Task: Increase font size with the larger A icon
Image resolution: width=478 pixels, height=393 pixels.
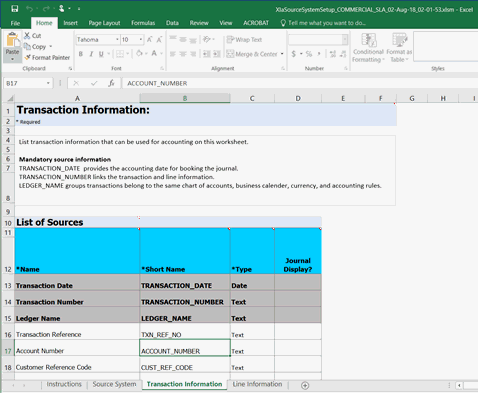Action: click(150, 40)
